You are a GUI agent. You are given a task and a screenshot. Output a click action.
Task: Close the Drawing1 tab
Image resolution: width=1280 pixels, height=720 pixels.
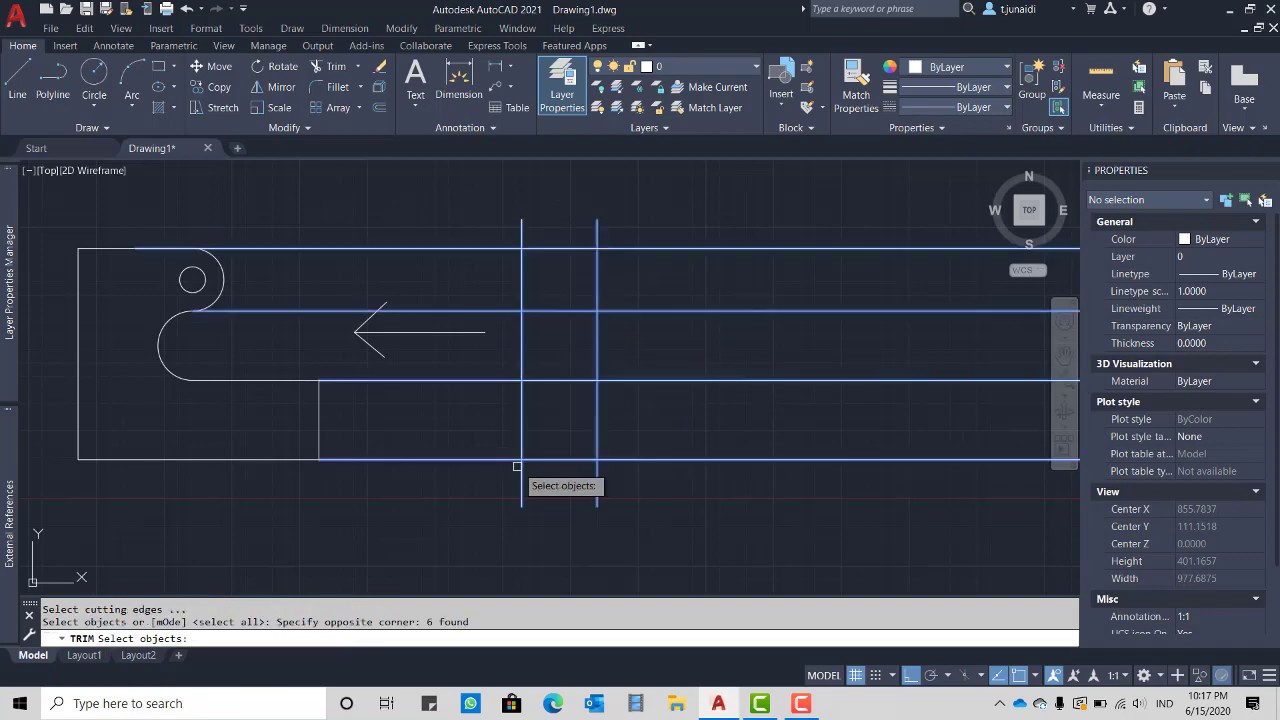[208, 148]
